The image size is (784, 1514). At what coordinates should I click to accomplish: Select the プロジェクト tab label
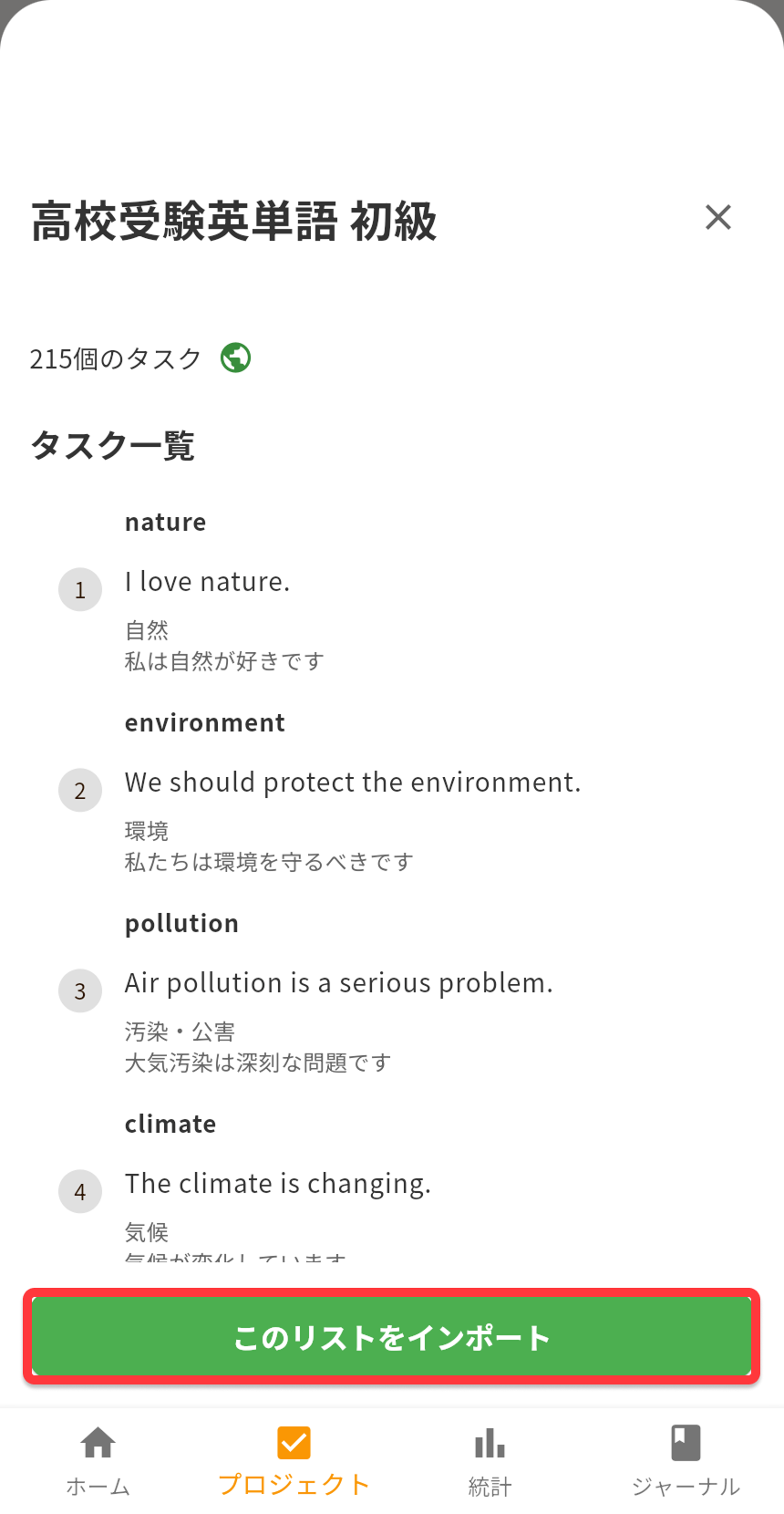pos(294,1485)
